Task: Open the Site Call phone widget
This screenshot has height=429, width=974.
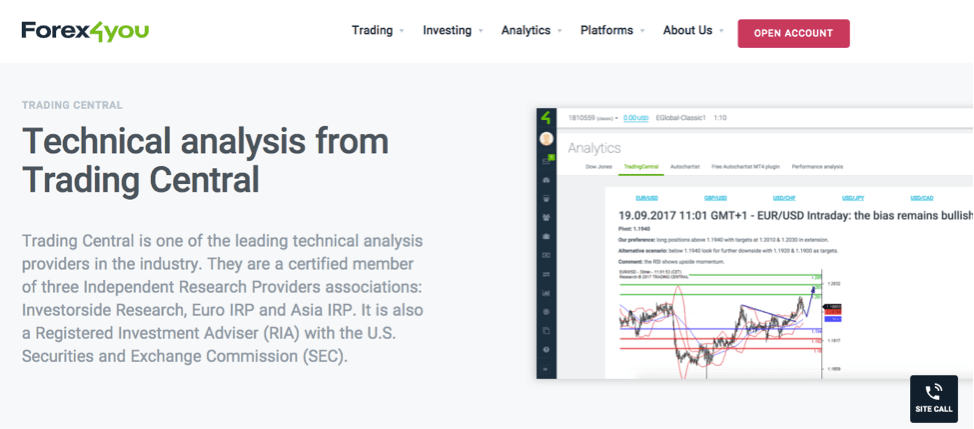Action: click(x=934, y=399)
